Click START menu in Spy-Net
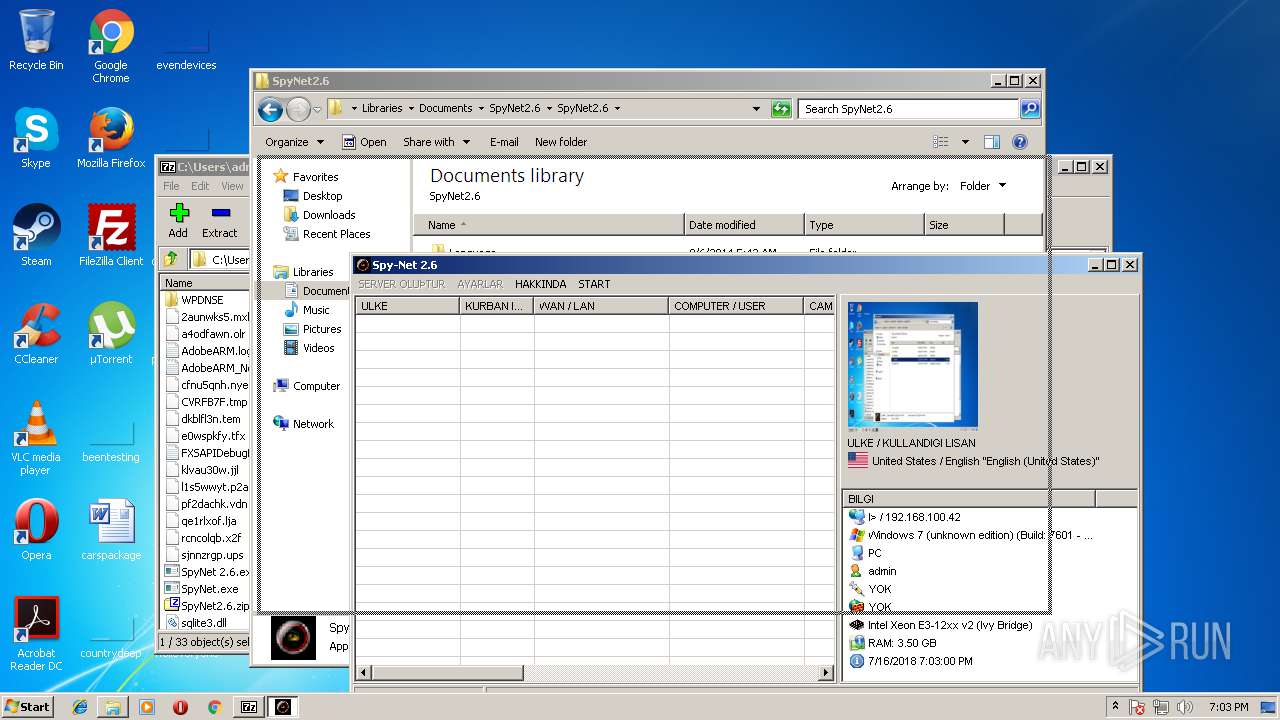1280x720 pixels. click(594, 284)
